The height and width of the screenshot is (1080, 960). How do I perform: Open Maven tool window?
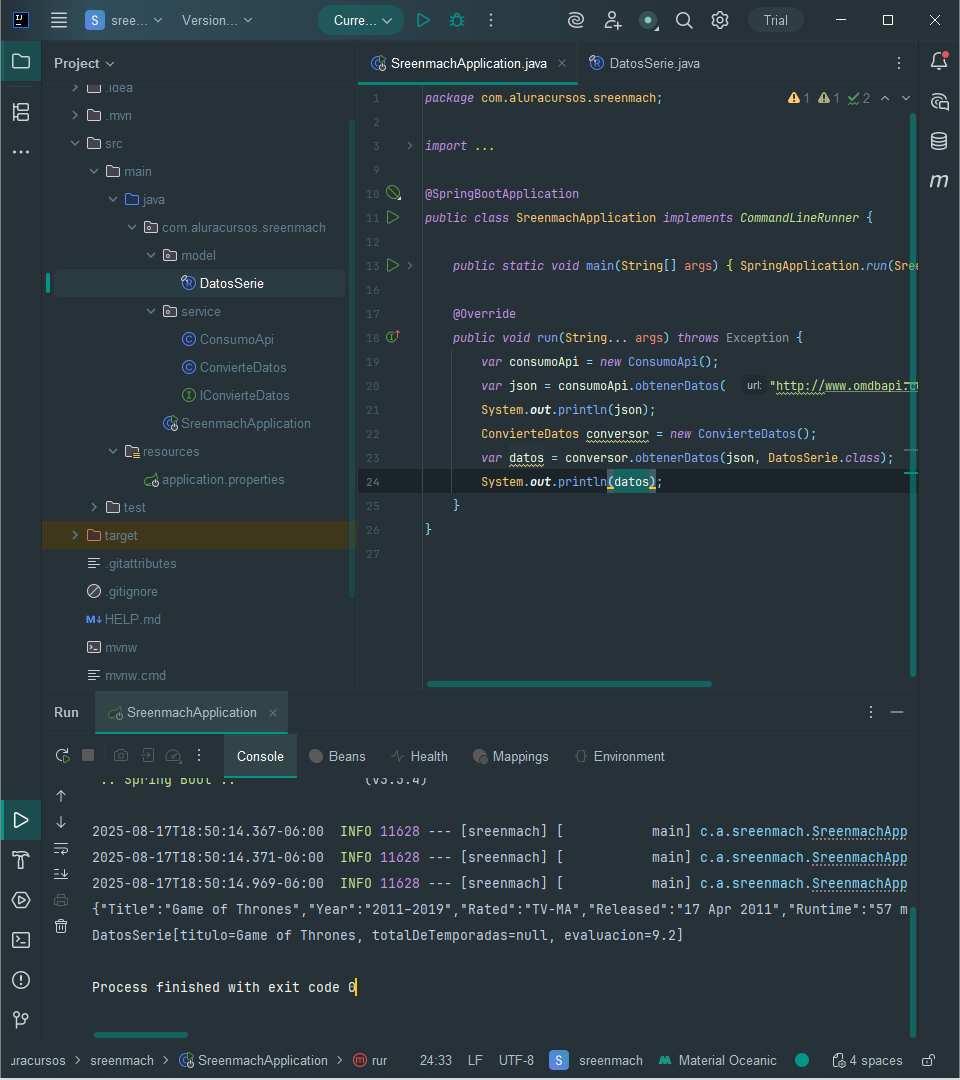tap(939, 180)
